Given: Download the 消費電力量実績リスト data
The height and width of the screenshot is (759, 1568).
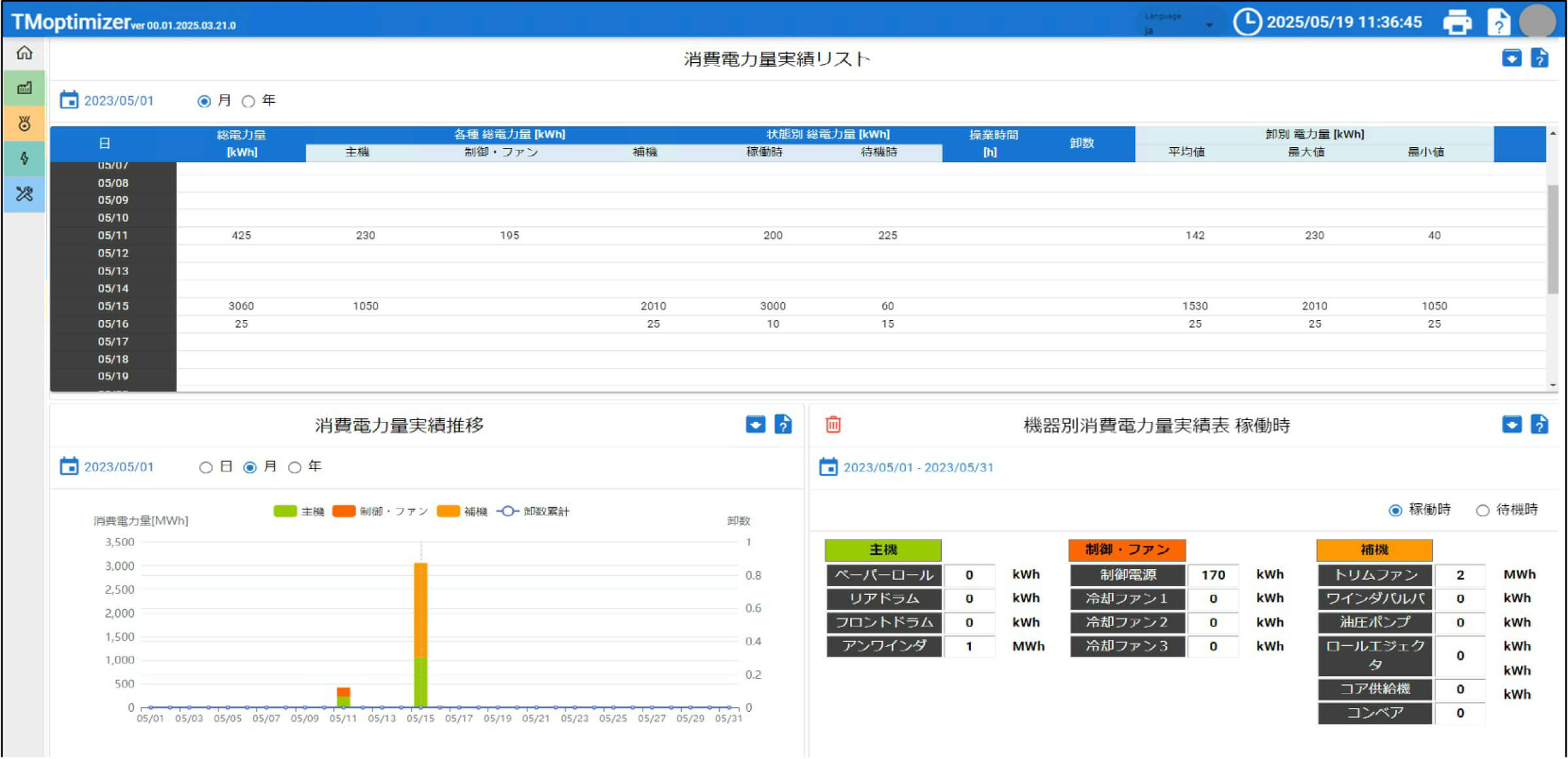Looking at the screenshot, I should pyautogui.click(x=1511, y=58).
